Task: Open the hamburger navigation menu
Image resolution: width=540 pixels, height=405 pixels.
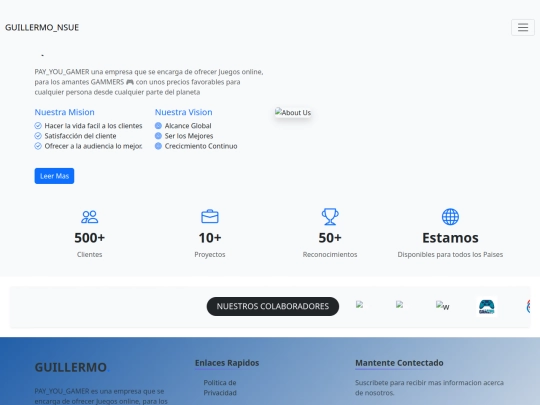Action: click(x=522, y=27)
